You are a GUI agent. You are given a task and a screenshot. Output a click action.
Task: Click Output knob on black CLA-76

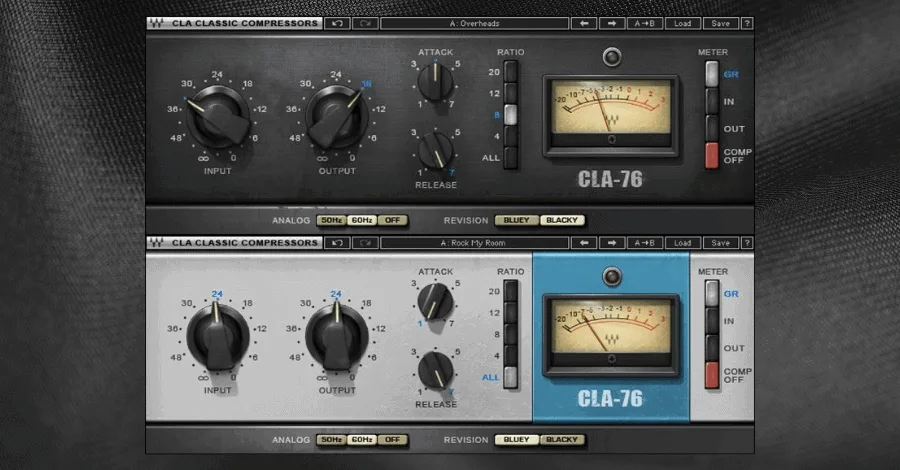pos(337,117)
